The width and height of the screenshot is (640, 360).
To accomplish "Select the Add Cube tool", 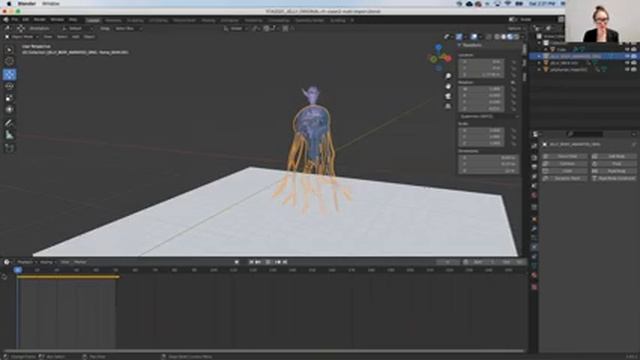I will pyautogui.click(x=9, y=148).
